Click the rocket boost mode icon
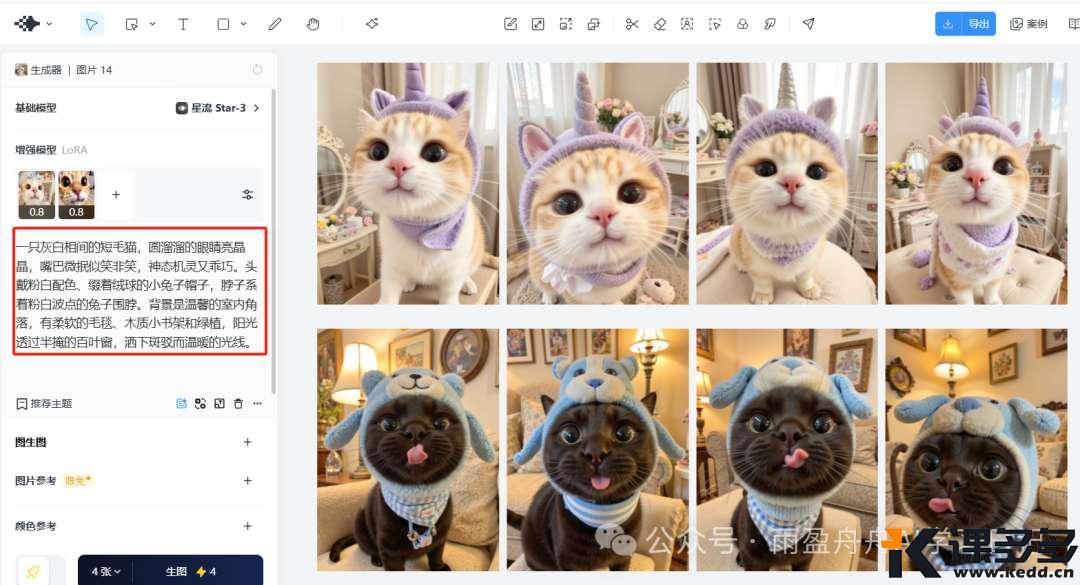The height and width of the screenshot is (585, 1080). click(x=33, y=571)
